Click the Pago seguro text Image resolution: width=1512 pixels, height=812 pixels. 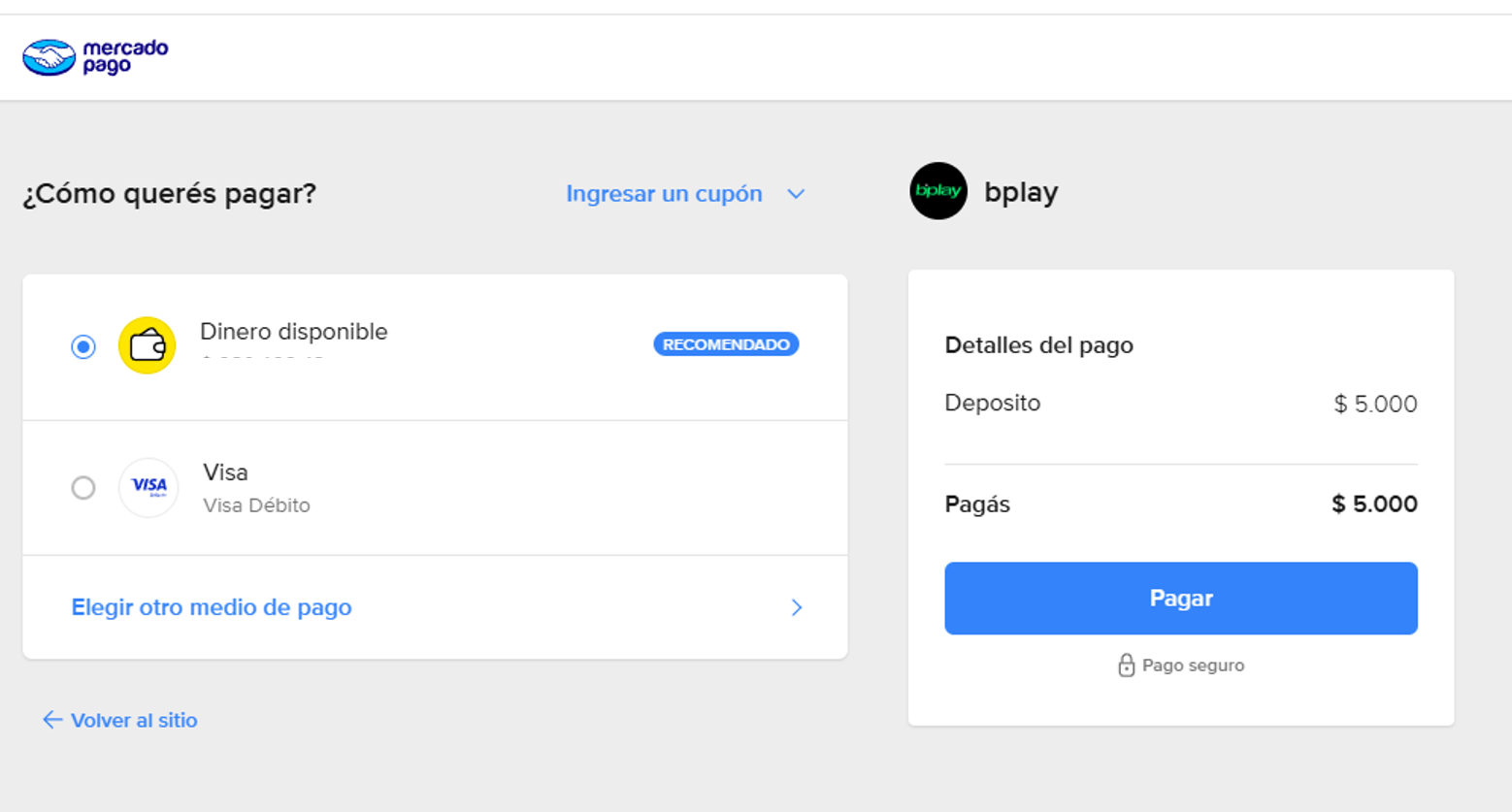[1193, 666]
